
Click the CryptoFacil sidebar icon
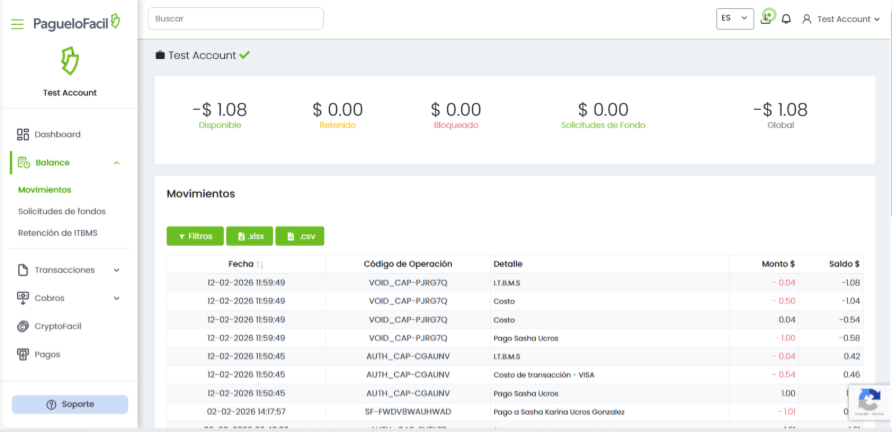[x=23, y=326]
